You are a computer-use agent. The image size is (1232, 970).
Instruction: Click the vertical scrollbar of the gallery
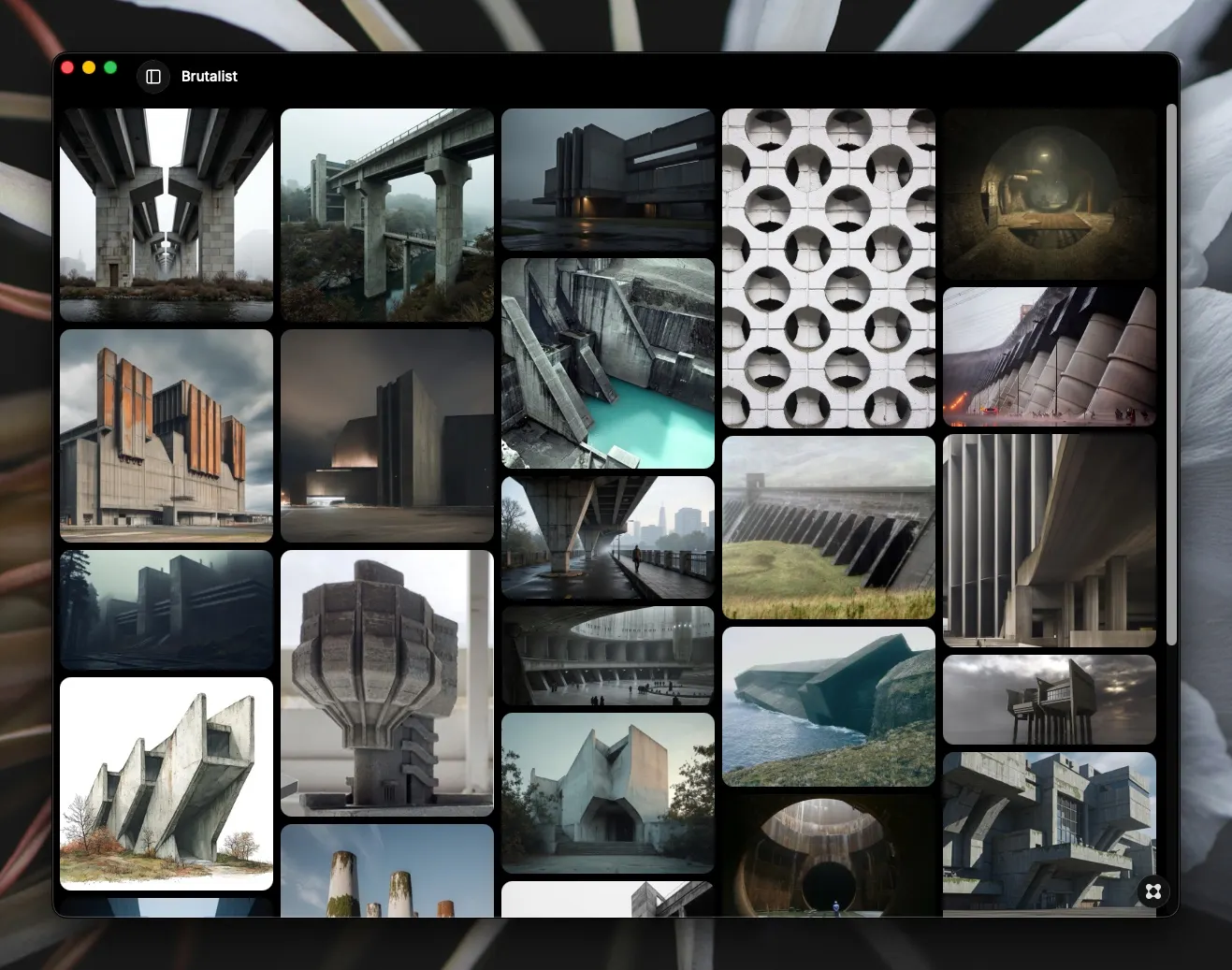1171,374
